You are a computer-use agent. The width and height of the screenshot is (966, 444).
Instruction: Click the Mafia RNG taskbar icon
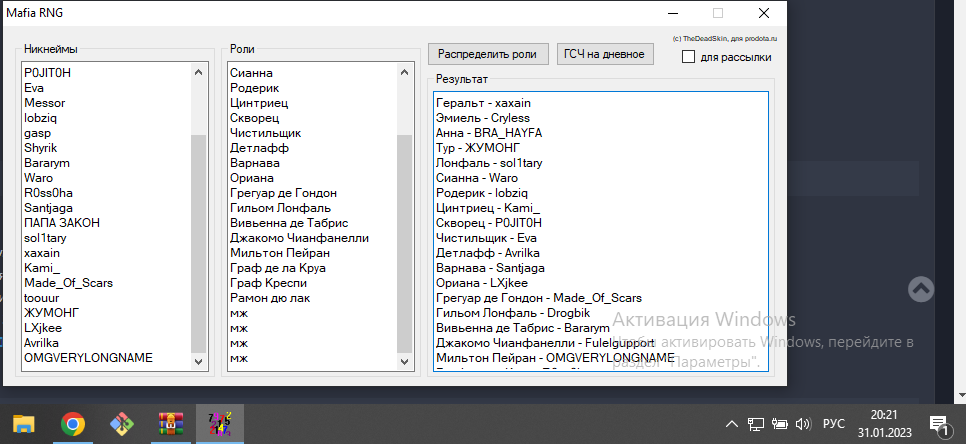218,423
